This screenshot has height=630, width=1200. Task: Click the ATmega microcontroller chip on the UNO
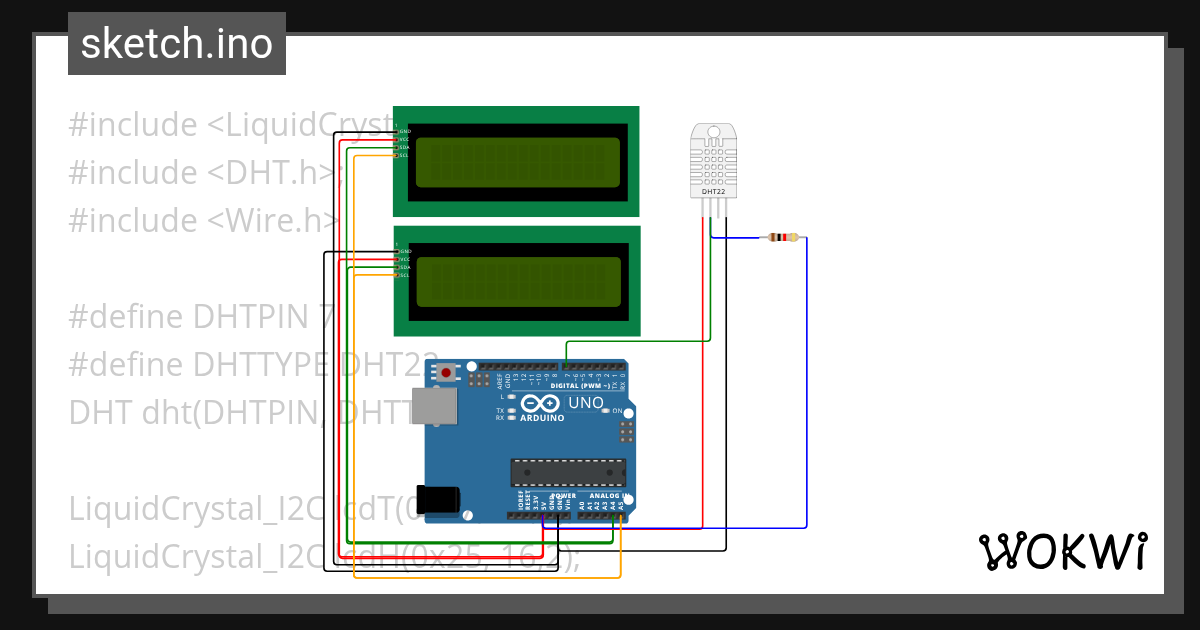(x=568, y=472)
